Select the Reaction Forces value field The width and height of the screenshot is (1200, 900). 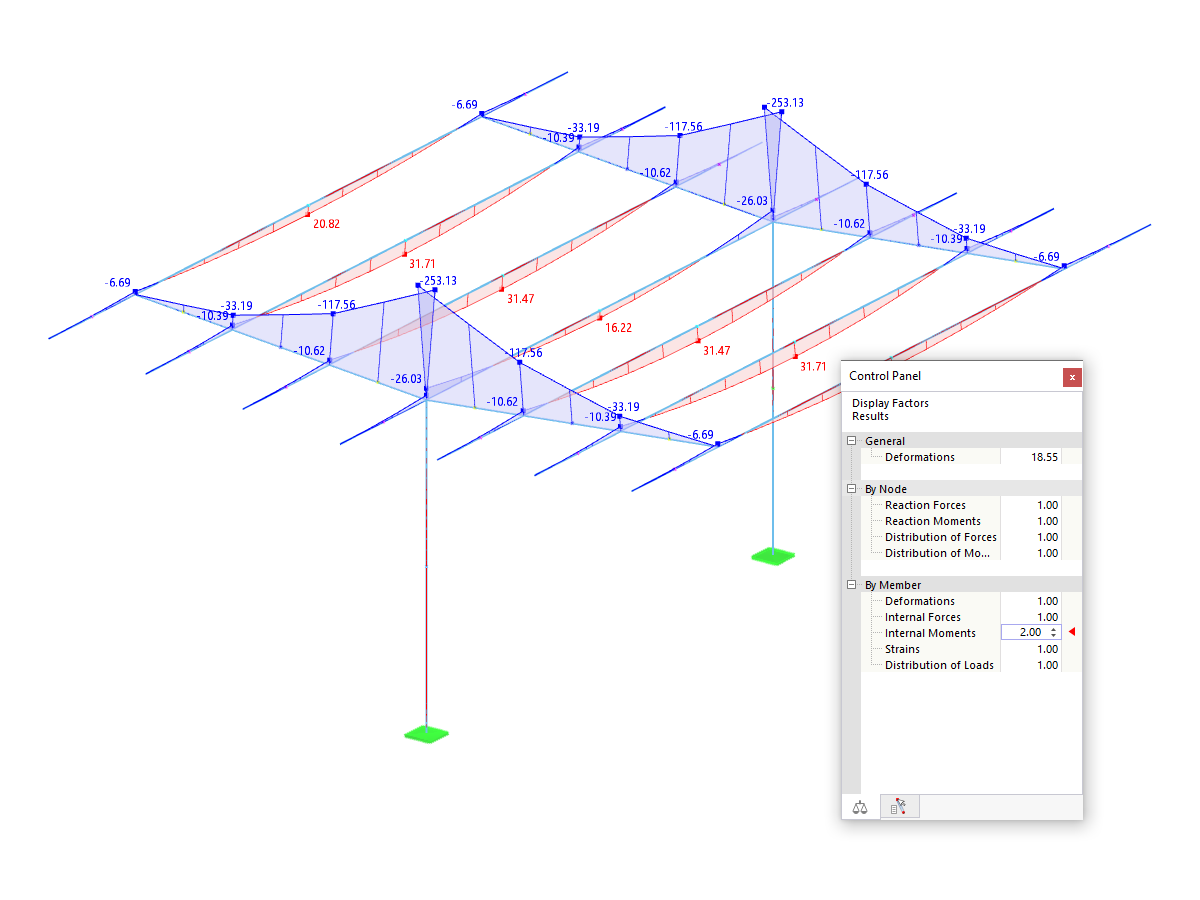point(1044,505)
